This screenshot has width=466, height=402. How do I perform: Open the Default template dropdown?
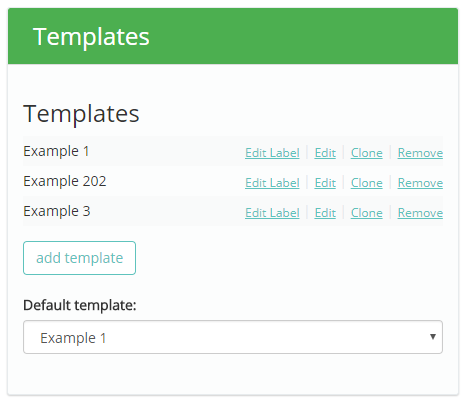[x=233, y=337]
